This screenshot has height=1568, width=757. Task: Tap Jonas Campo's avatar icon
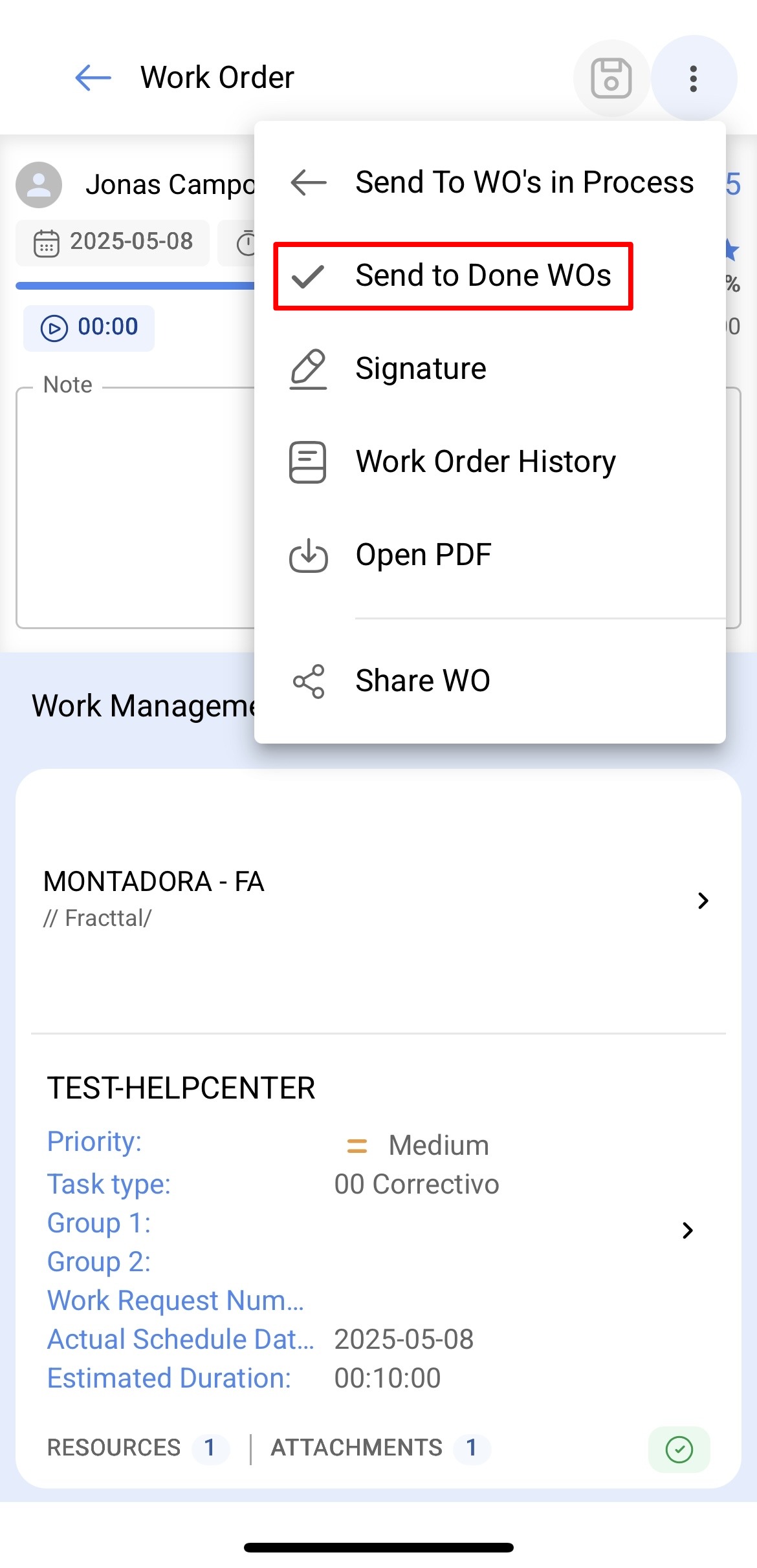pos(39,185)
